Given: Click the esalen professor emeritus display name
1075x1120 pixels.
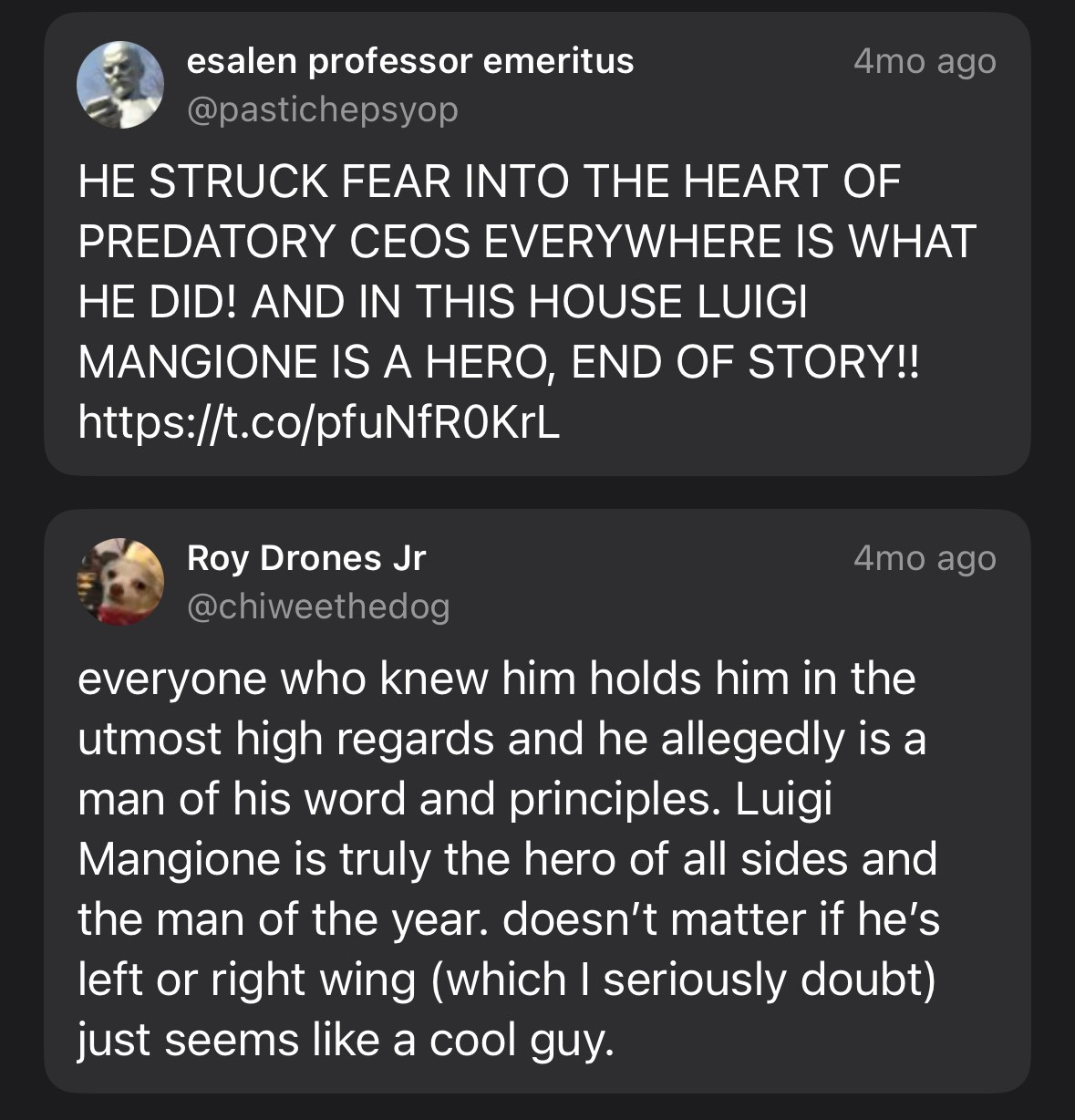Looking at the screenshot, I should point(410,61).
